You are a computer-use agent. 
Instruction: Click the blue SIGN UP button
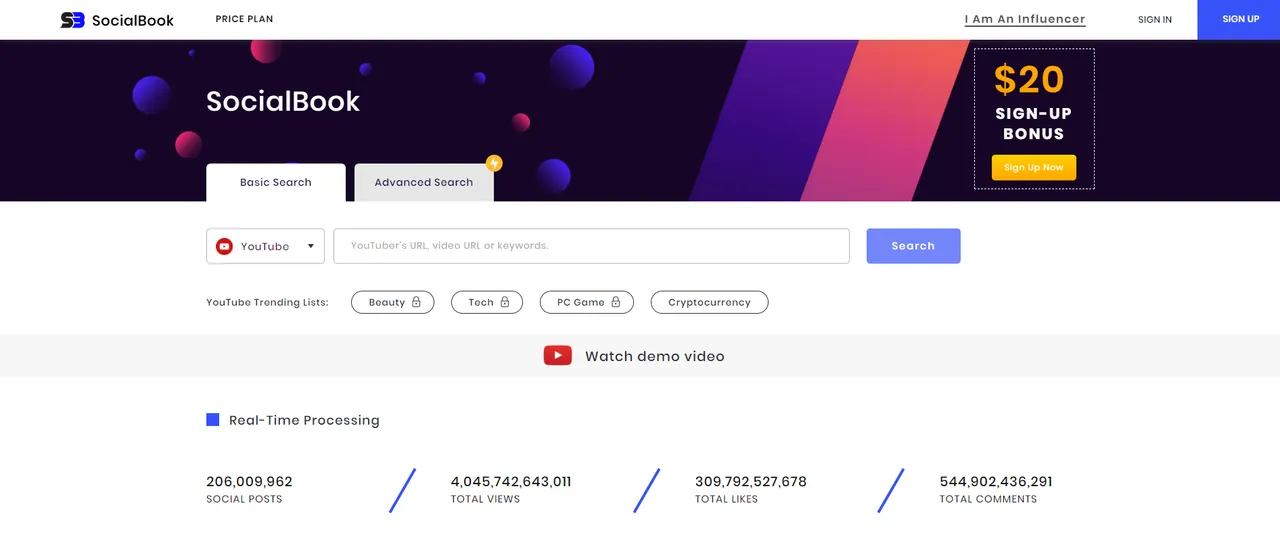(x=1239, y=19)
